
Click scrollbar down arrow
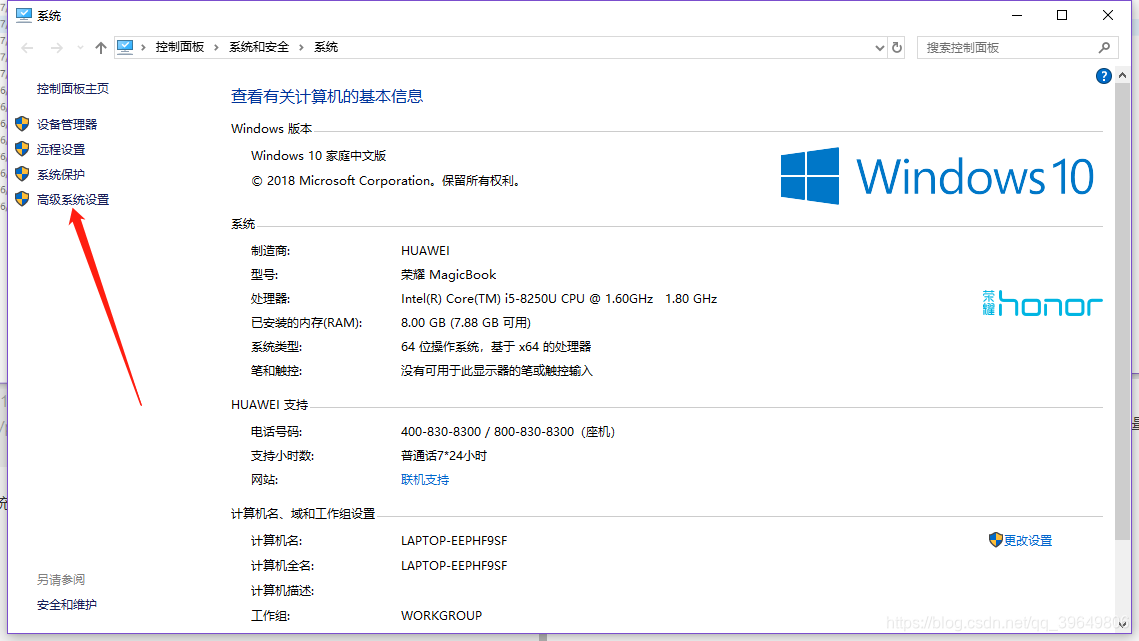tap(1122, 625)
